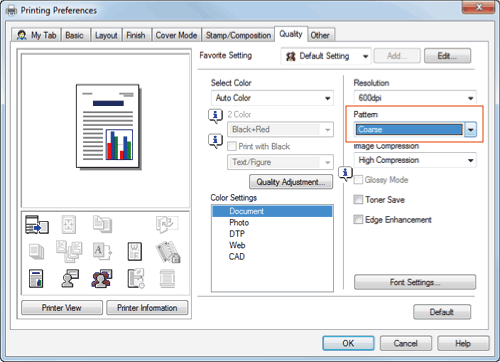Screen dimensions: 500x362
Task: Open Help for printing preferences
Action: 463,343
